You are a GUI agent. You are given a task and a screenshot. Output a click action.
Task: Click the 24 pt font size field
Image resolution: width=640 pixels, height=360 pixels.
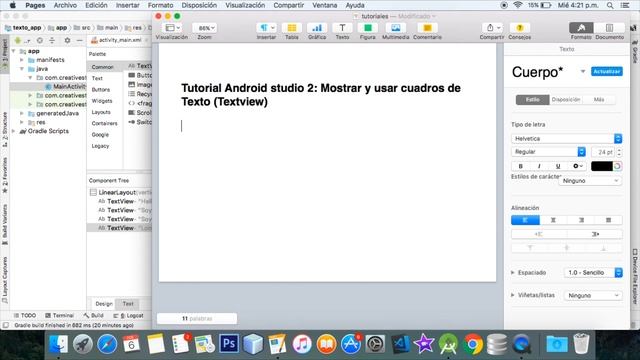(x=603, y=152)
